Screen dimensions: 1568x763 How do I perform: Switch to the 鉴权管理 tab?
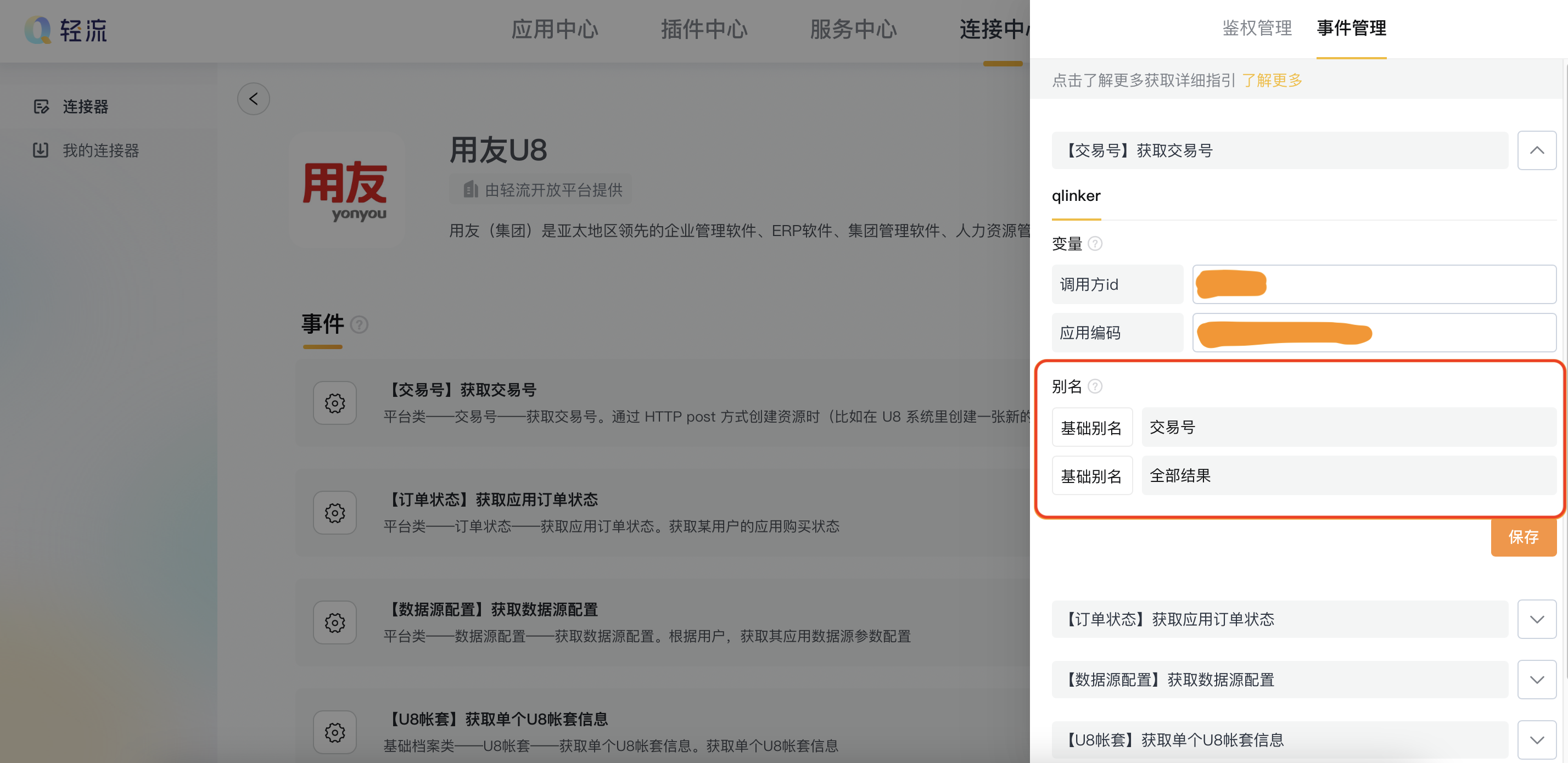coord(1256,28)
